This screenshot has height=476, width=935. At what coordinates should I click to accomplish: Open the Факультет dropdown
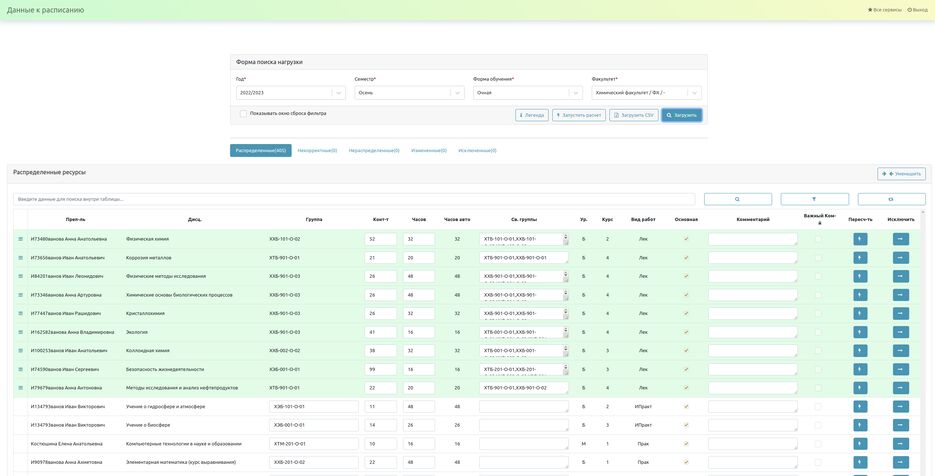pyautogui.click(x=646, y=93)
